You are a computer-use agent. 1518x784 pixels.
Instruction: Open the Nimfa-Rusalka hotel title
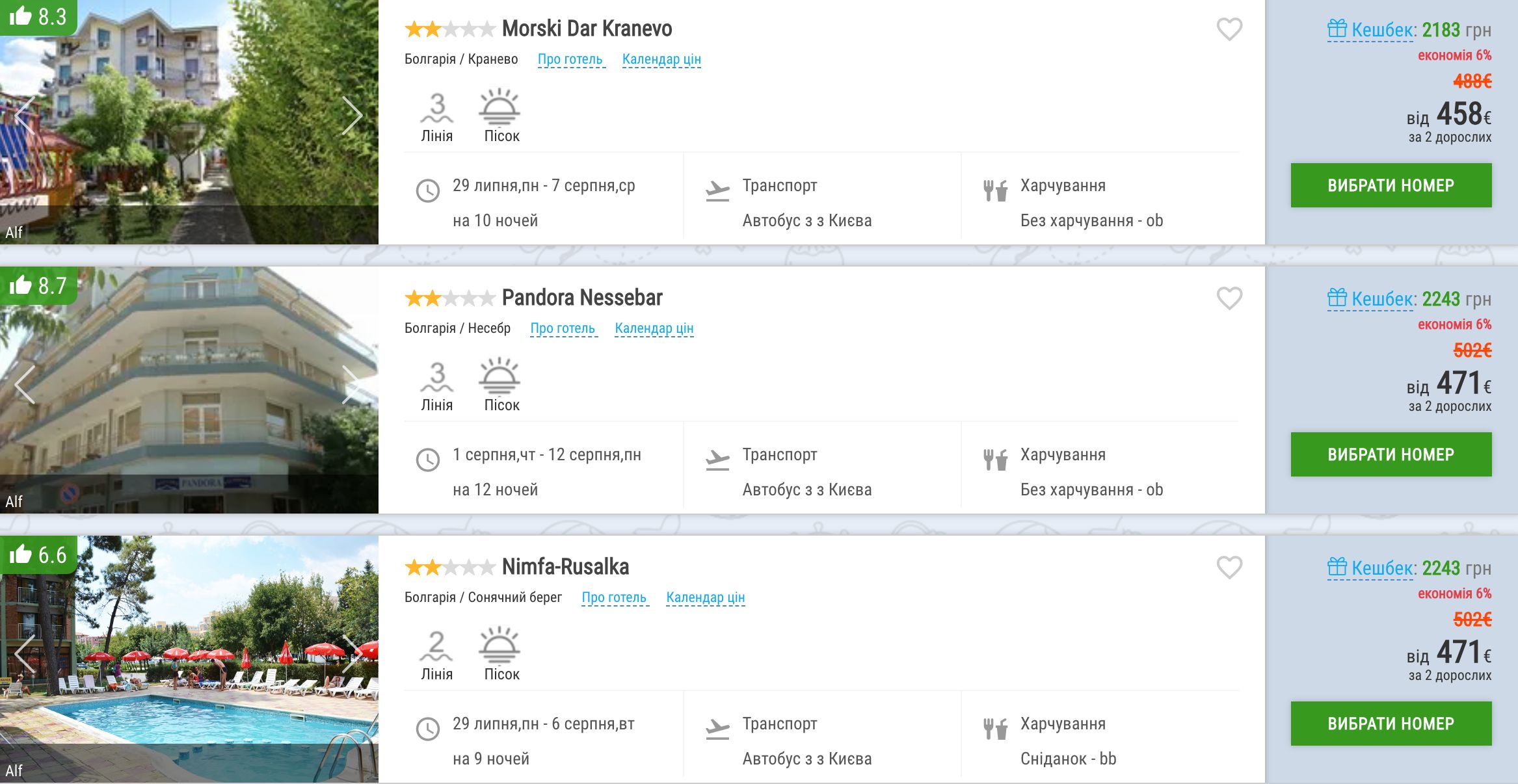coord(565,567)
